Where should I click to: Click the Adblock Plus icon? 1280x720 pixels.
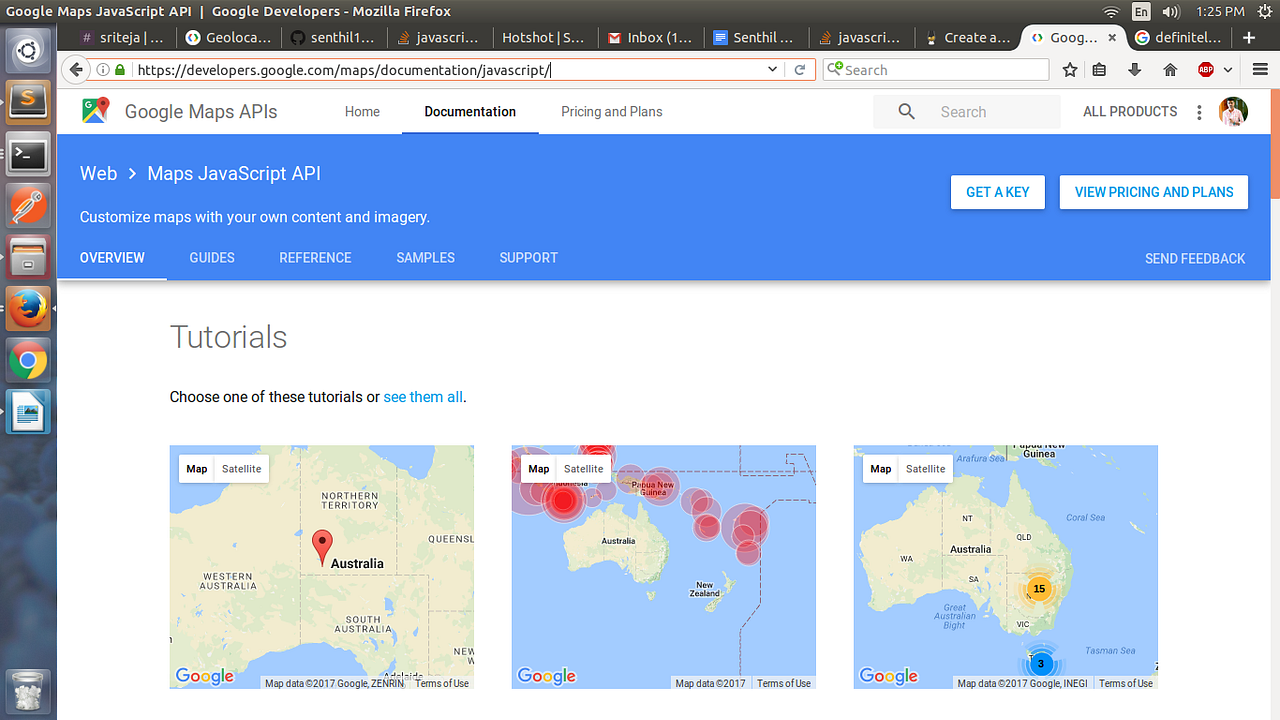1206,70
